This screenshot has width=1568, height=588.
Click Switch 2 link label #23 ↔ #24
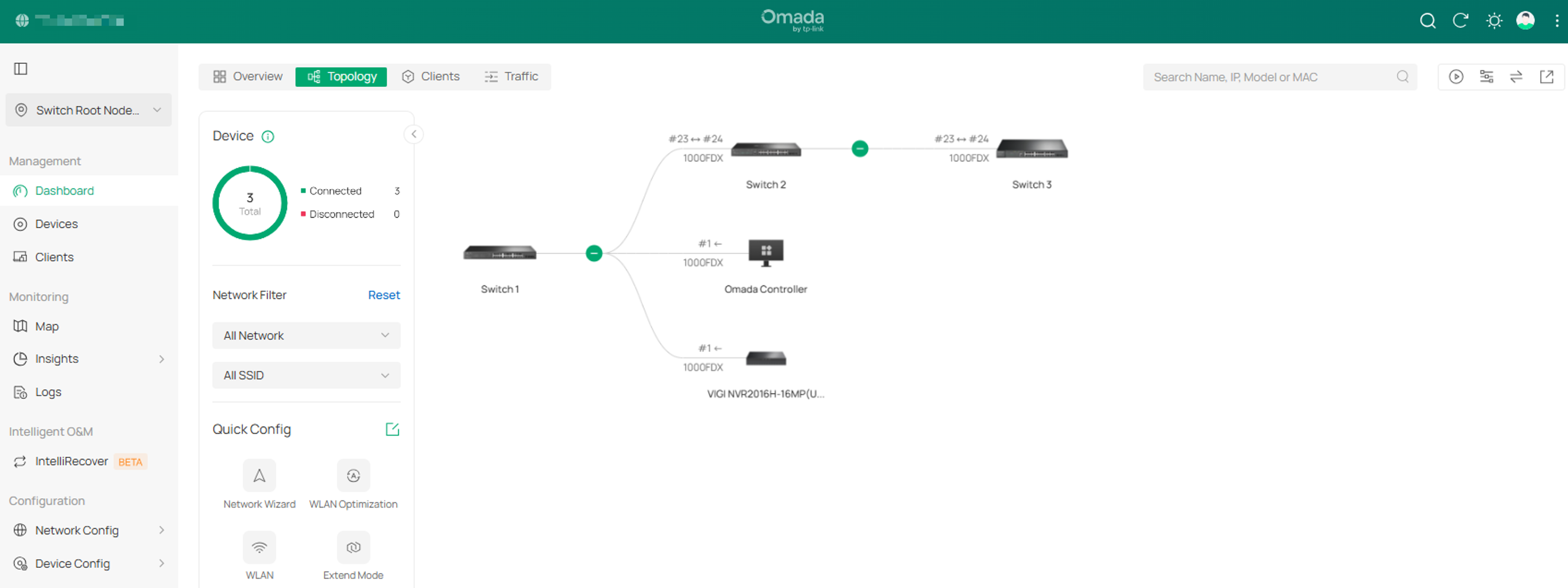(x=696, y=139)
